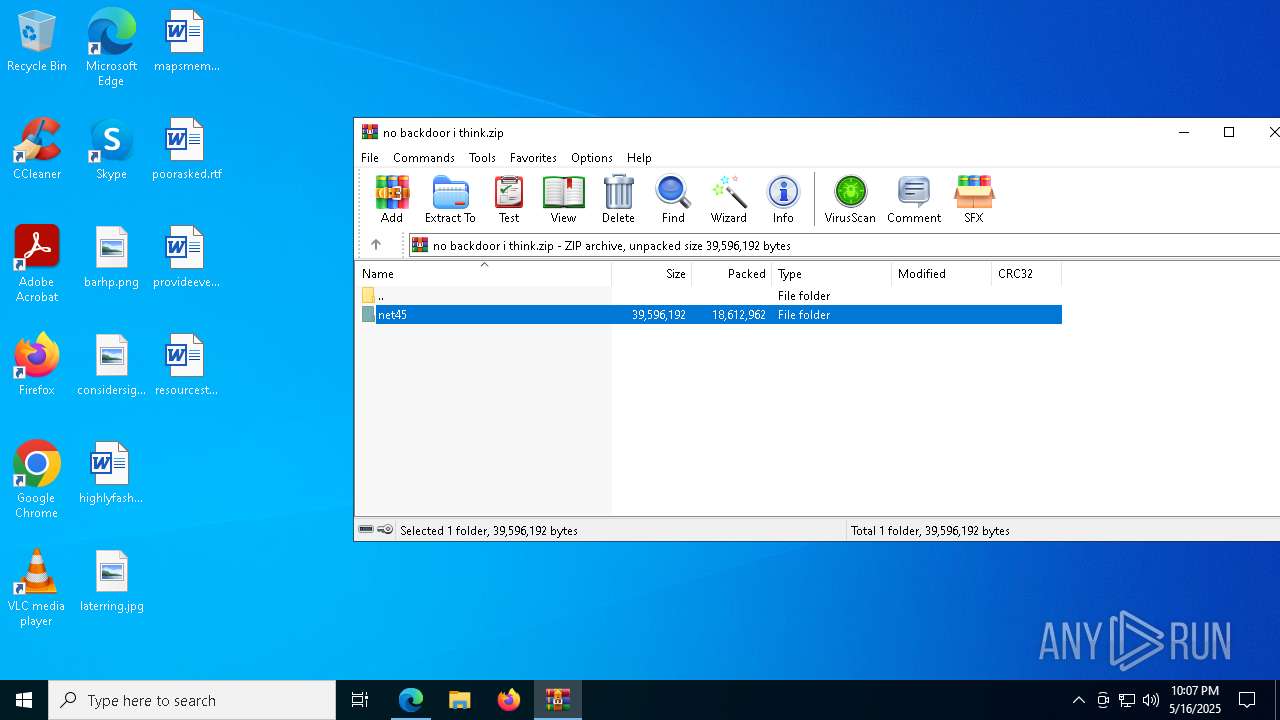
Task: Click the Delete trash icon
Action: [x=618, y=199]
